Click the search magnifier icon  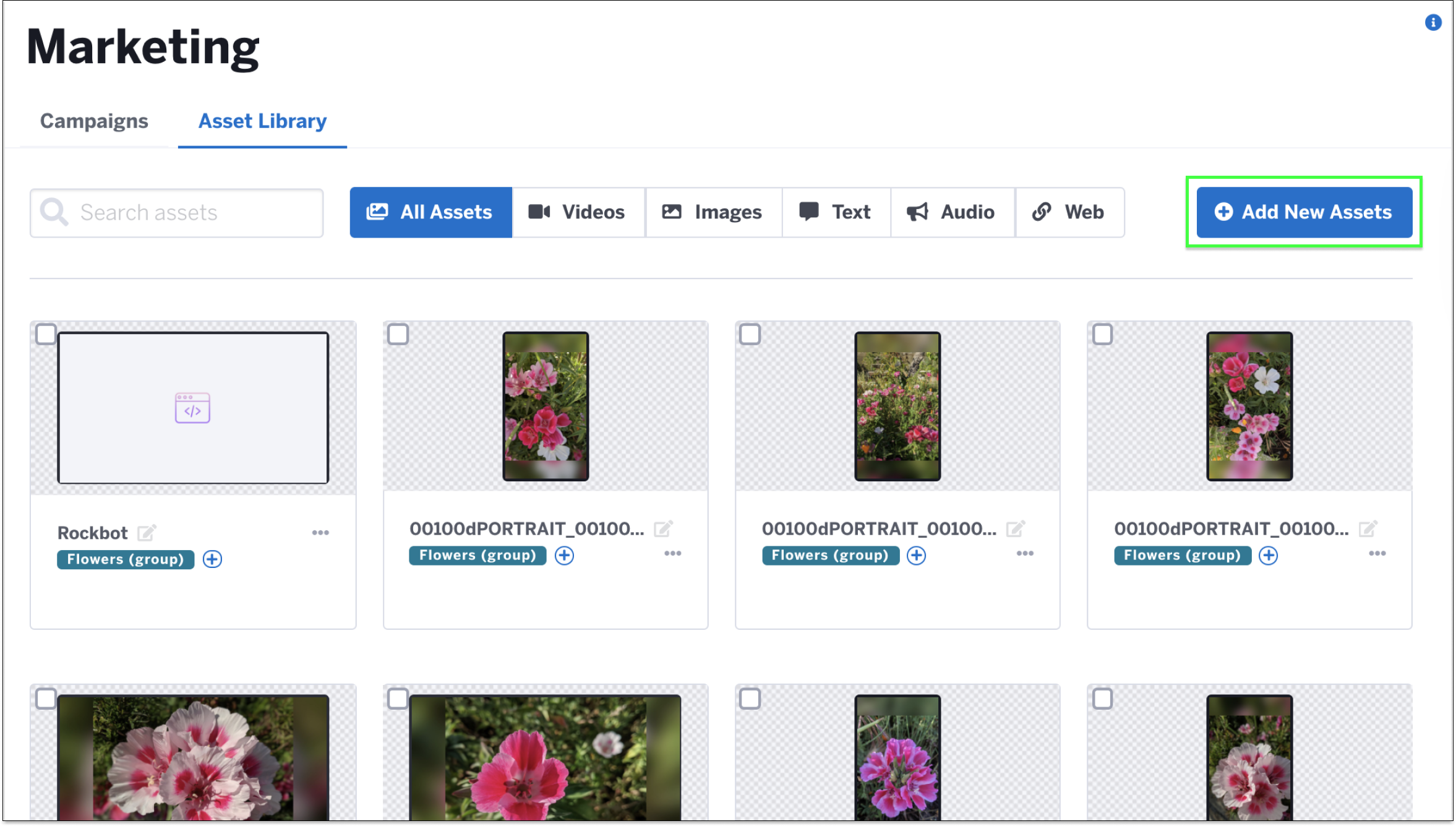coord(54,212)
